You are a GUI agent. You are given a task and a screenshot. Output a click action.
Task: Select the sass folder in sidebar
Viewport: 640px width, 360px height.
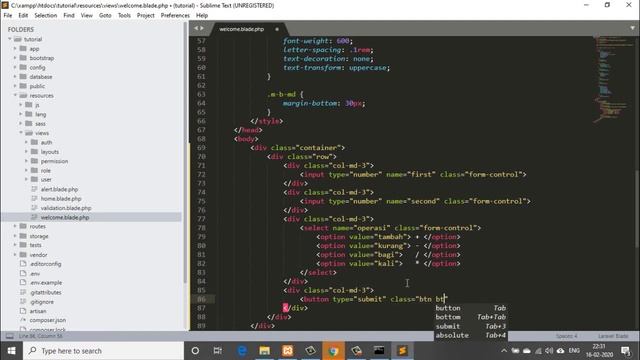coord(40,124)
